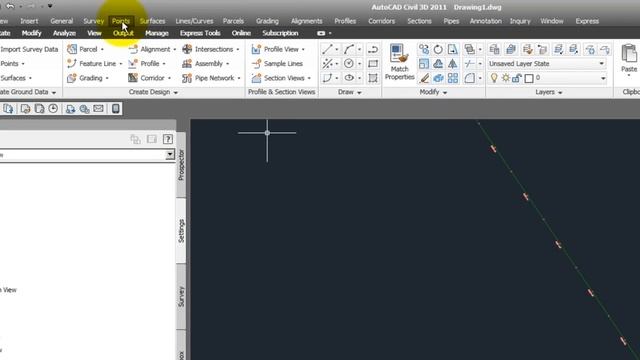Click the Toolspace help question-mark icon
The width and height of the screenshot is (640, 360).
pyautogui.click(x=167, y=139)
